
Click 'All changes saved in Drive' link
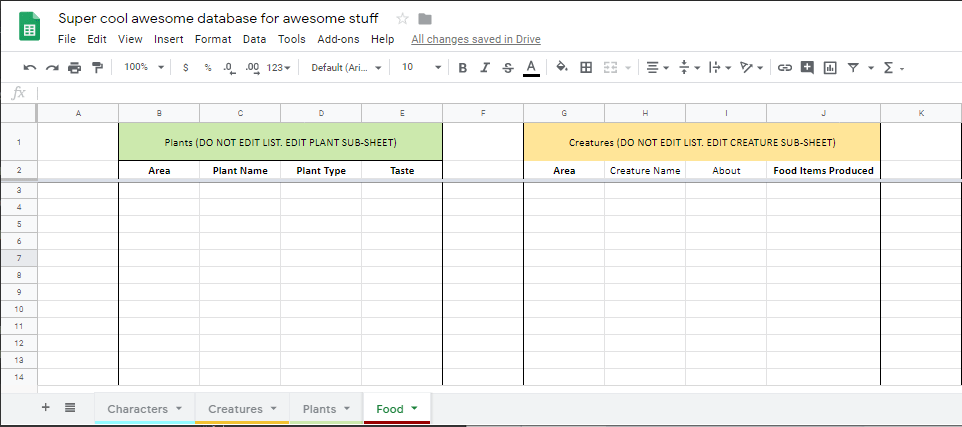[x=475, y=39]
